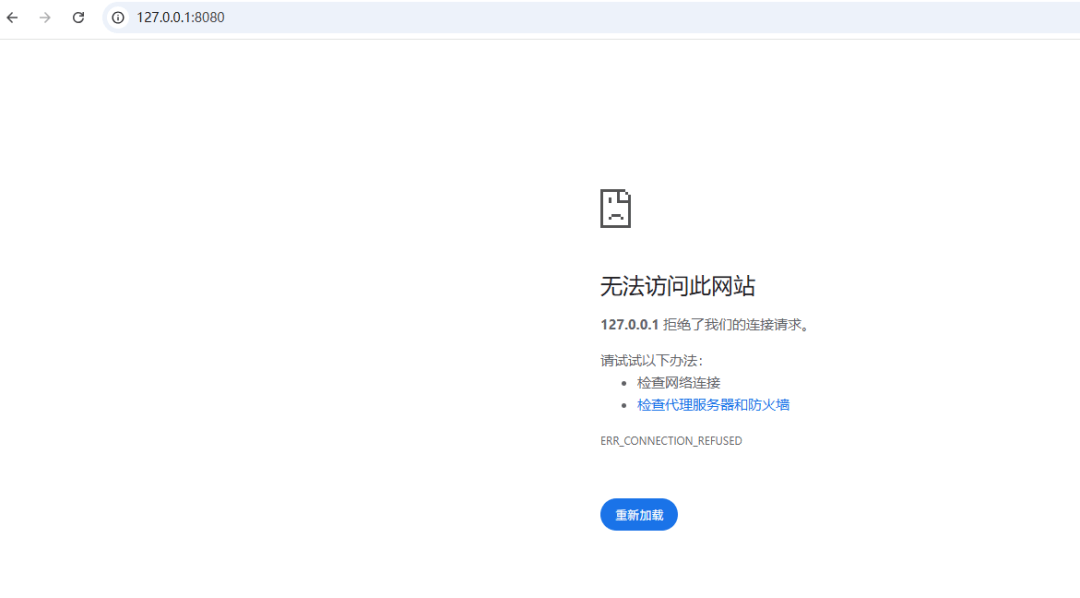
Task: Click the forward navigation arrow
Action: click(45, 17)
